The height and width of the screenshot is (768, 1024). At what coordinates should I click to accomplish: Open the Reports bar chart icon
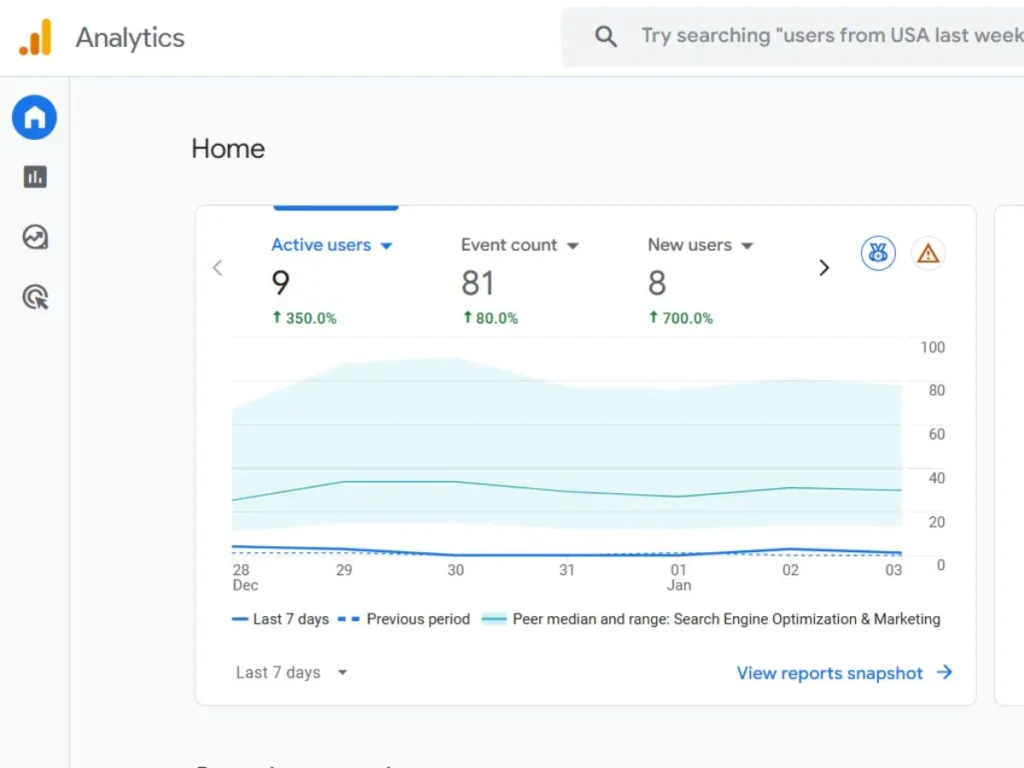[35, 177]
